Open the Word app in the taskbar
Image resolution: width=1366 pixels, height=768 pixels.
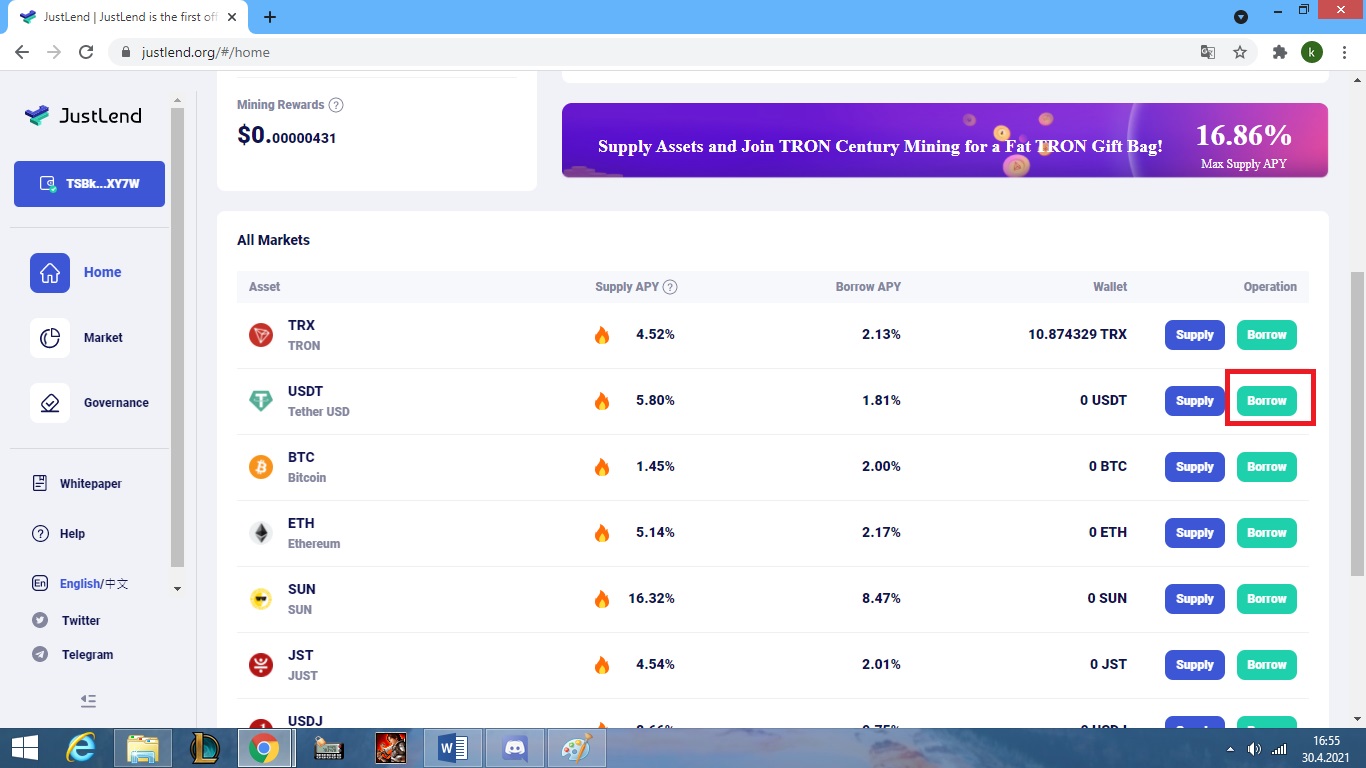[452, 748]
